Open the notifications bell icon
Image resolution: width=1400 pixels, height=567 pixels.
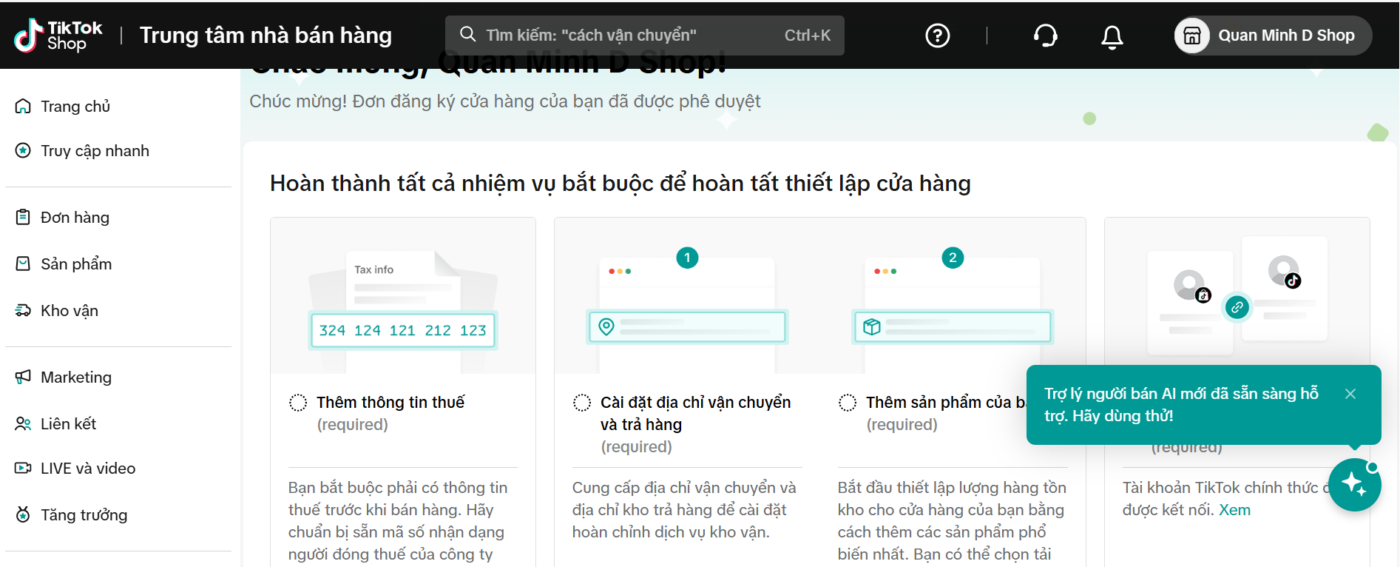tap(1111, 37)
